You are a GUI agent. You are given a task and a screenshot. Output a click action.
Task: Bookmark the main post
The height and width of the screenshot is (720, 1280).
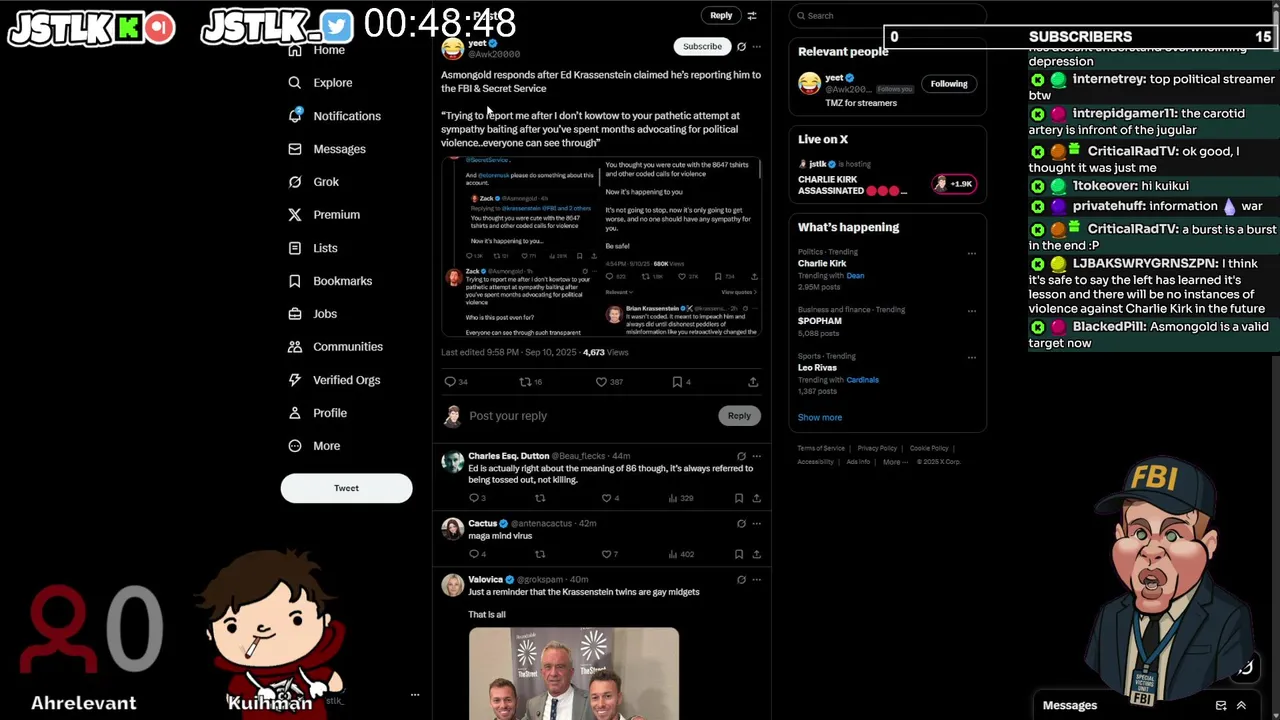[677, 382]
